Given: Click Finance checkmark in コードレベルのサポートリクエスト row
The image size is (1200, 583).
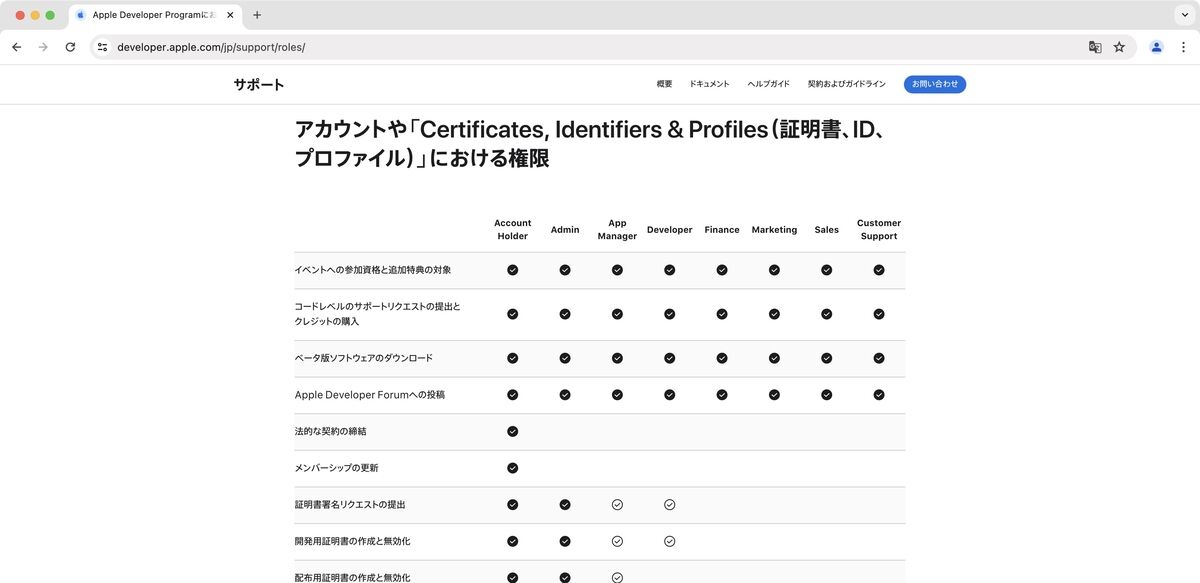Looking at the screenshot, I should click(722, 314).
